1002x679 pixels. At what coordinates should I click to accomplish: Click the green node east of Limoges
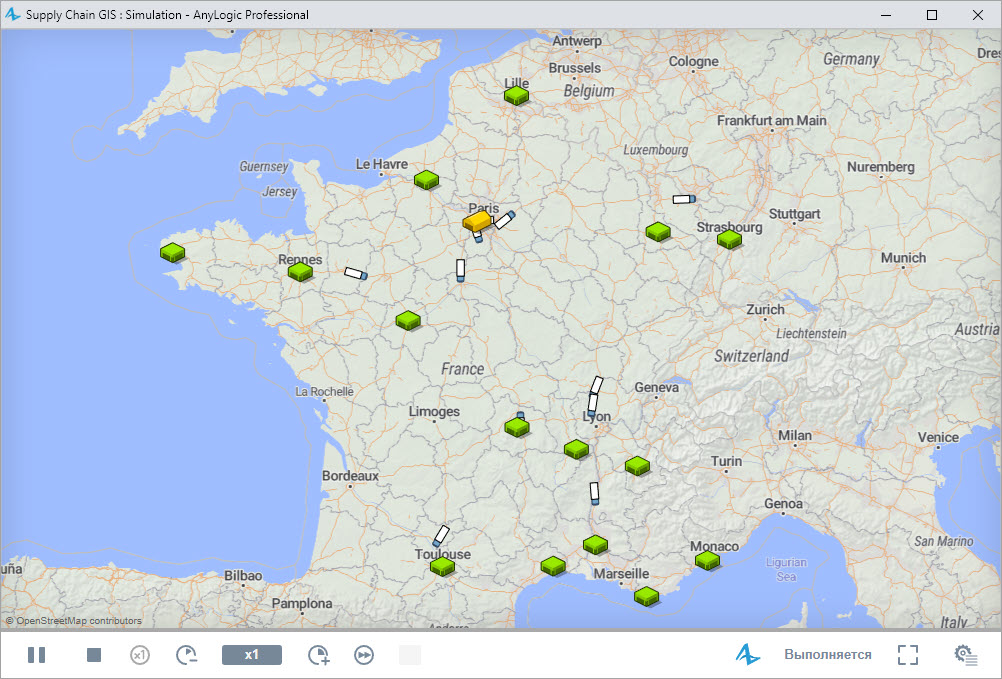[517, 427]
